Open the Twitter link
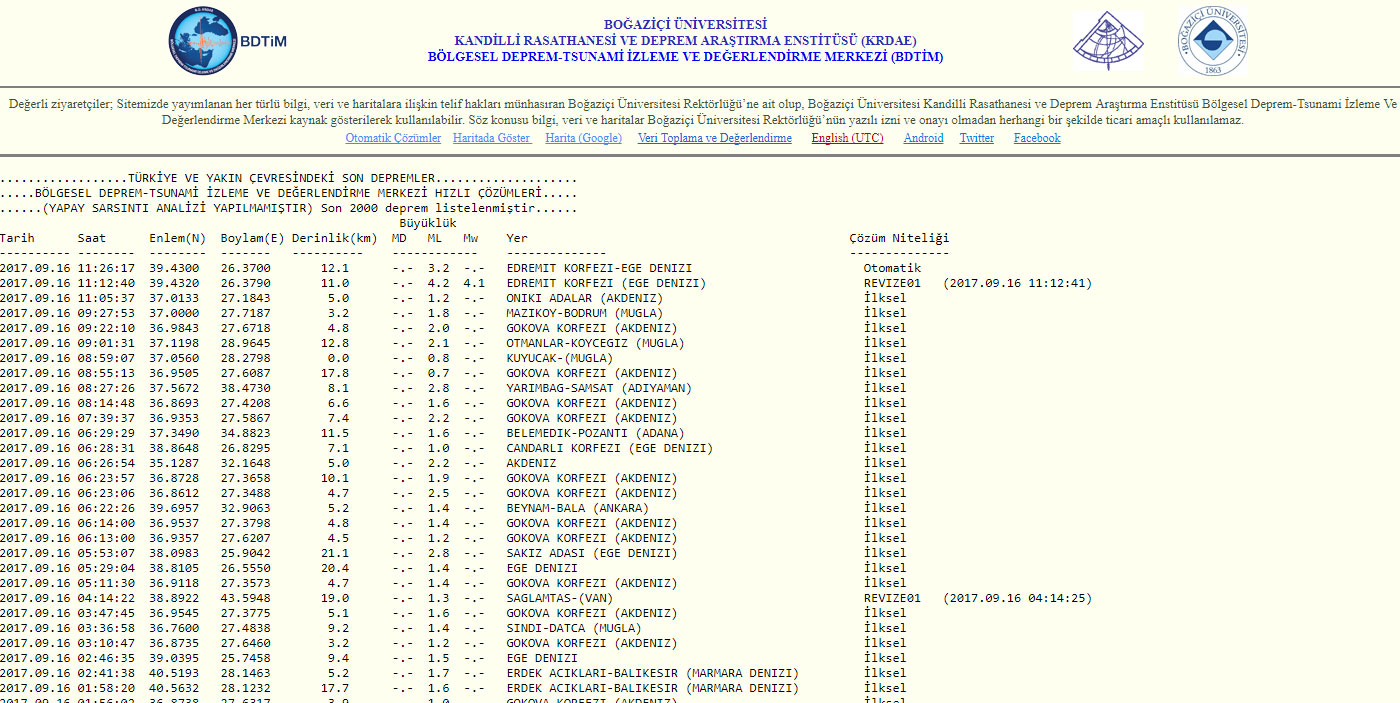This screenshot has width=1400, height=703. [977, 138]
